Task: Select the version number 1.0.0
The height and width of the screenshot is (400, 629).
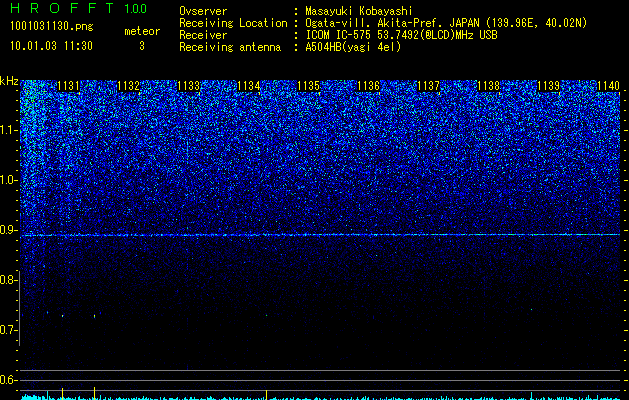Action: (136, 8)
